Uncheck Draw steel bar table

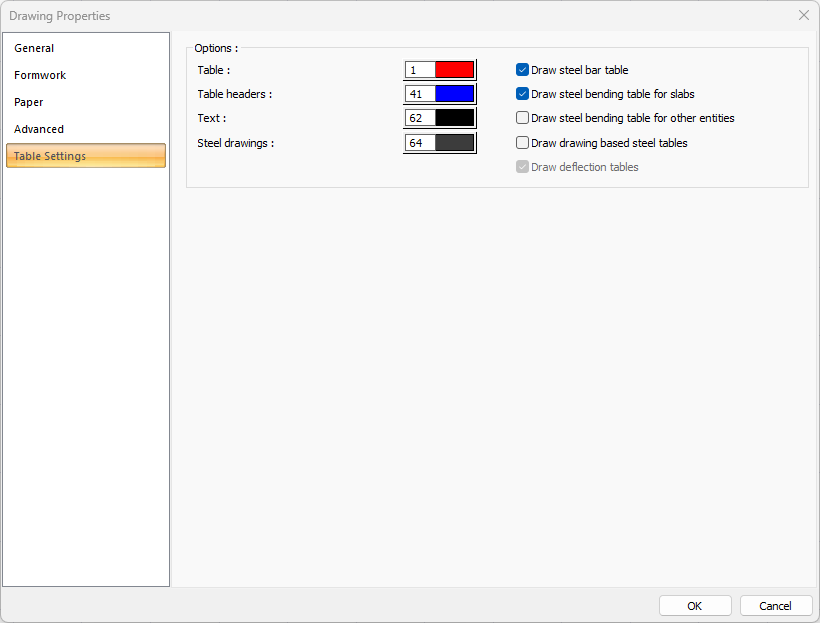pyautogui.click(x=522, y=70)
